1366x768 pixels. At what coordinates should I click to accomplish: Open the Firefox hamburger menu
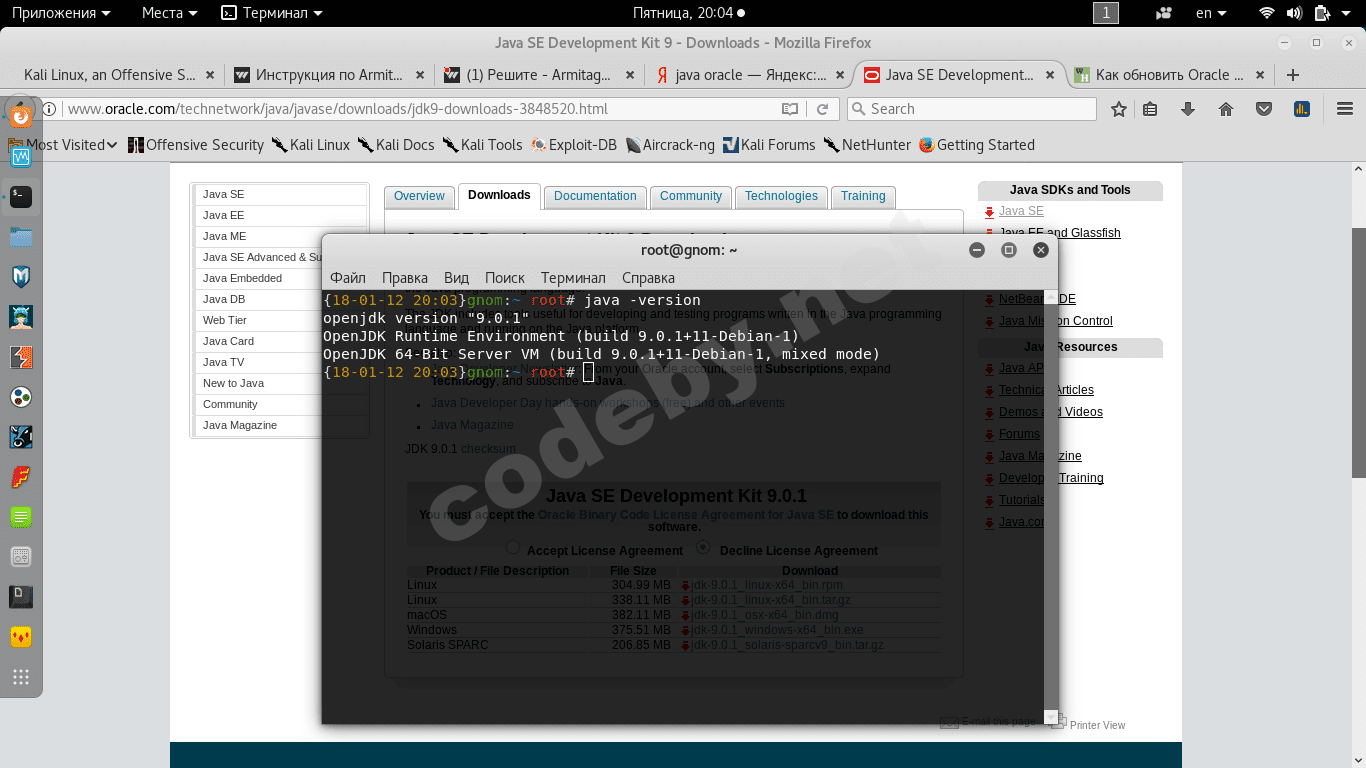pyautogui.click(x=1344, y=109)
